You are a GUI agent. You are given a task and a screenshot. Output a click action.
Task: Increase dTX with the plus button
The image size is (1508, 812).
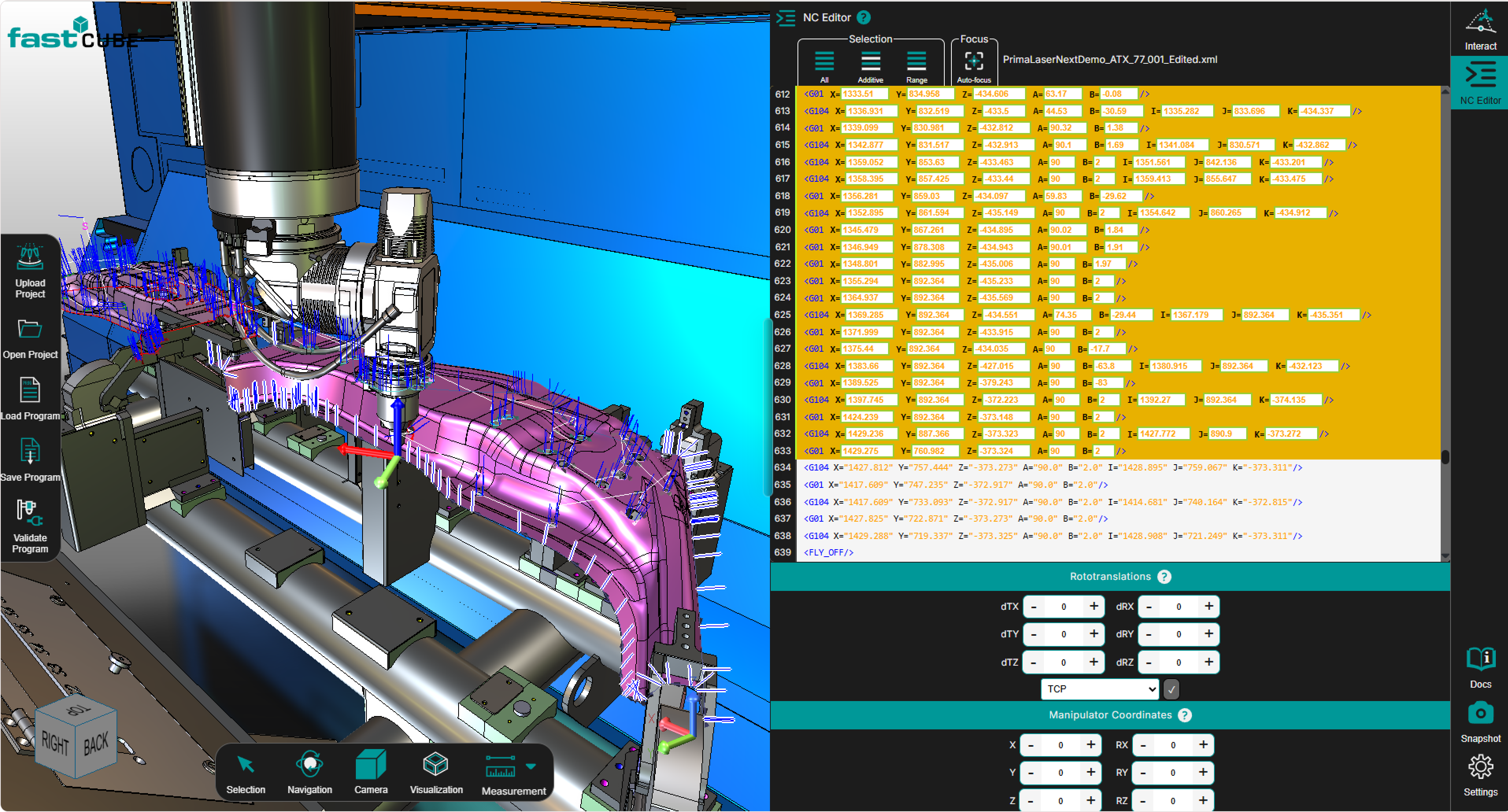point(1093,606)
